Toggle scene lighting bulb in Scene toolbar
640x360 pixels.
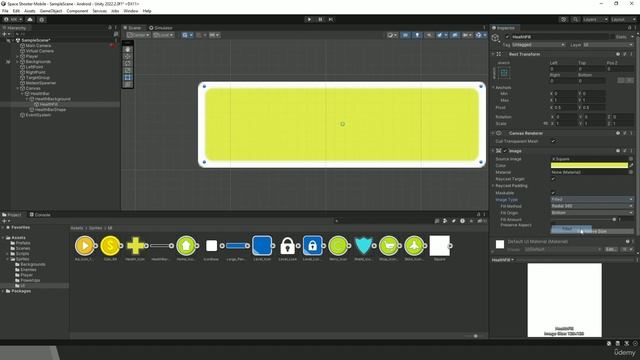click(417, 35)
